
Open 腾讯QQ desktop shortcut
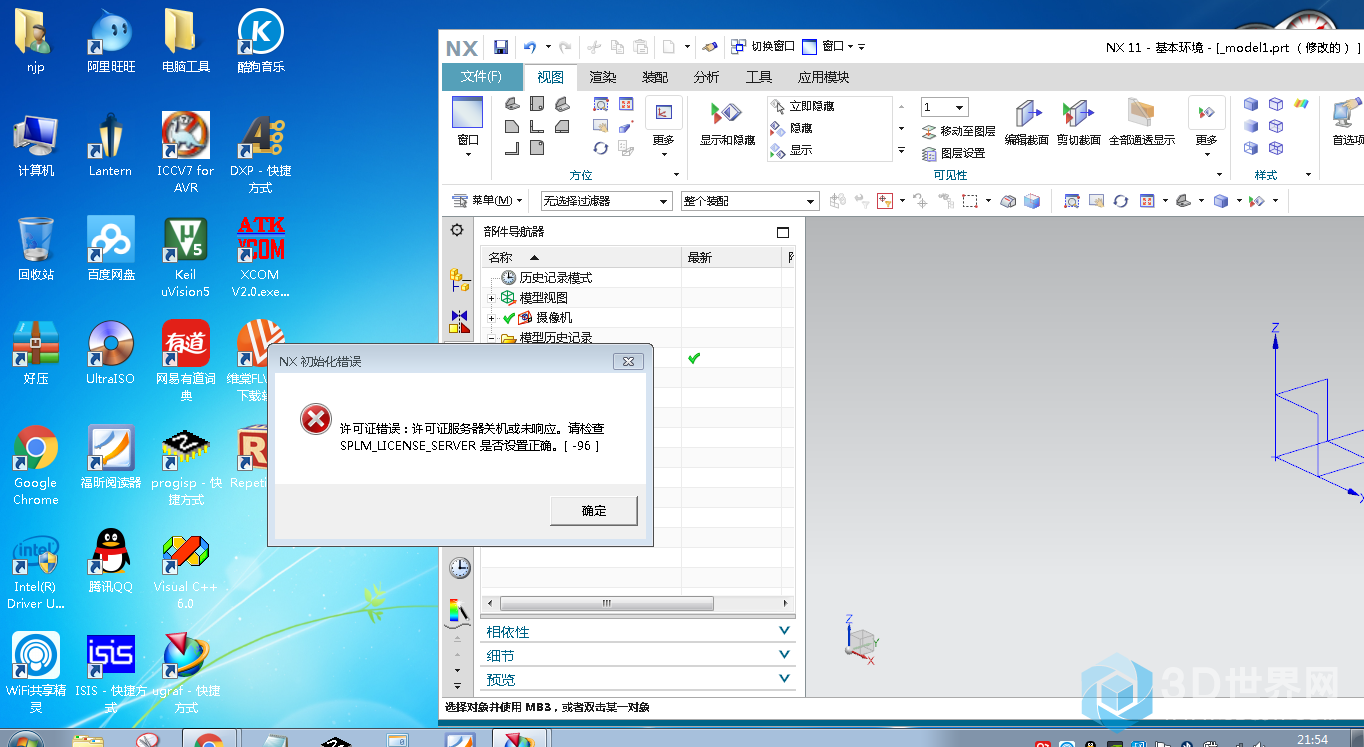point(110,561)
